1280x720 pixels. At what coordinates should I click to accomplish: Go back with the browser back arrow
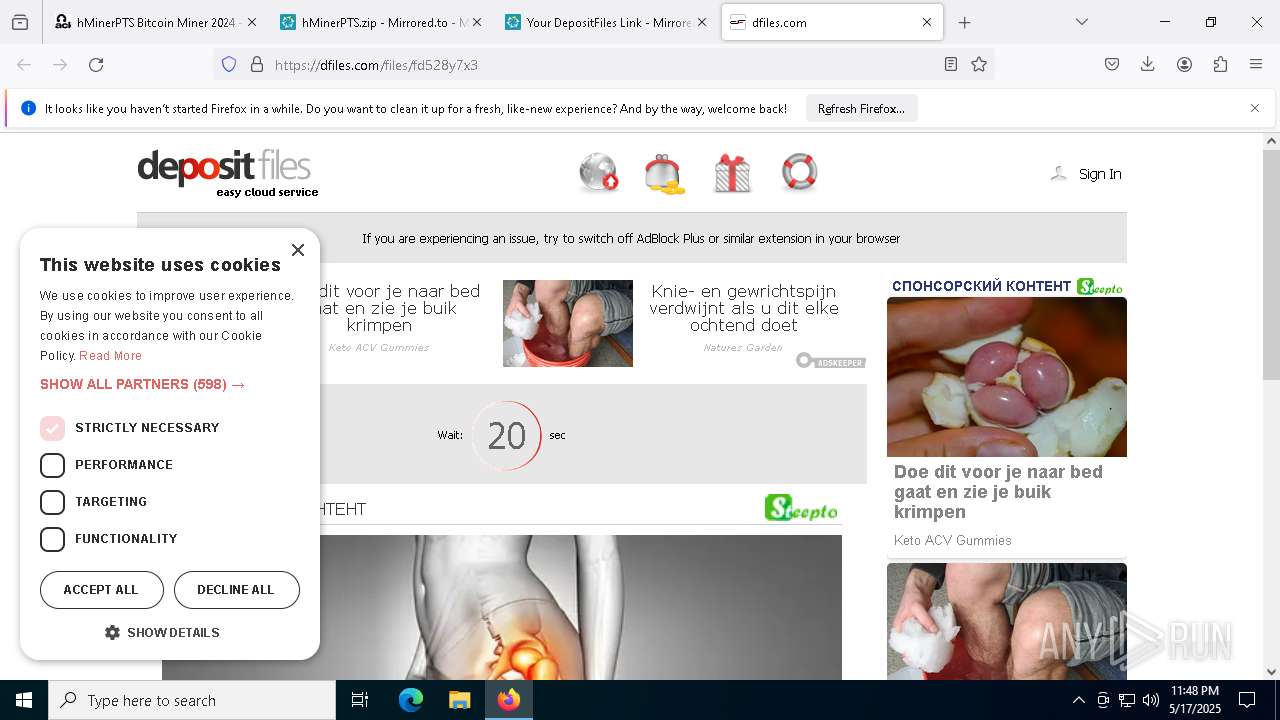(24, 64)
